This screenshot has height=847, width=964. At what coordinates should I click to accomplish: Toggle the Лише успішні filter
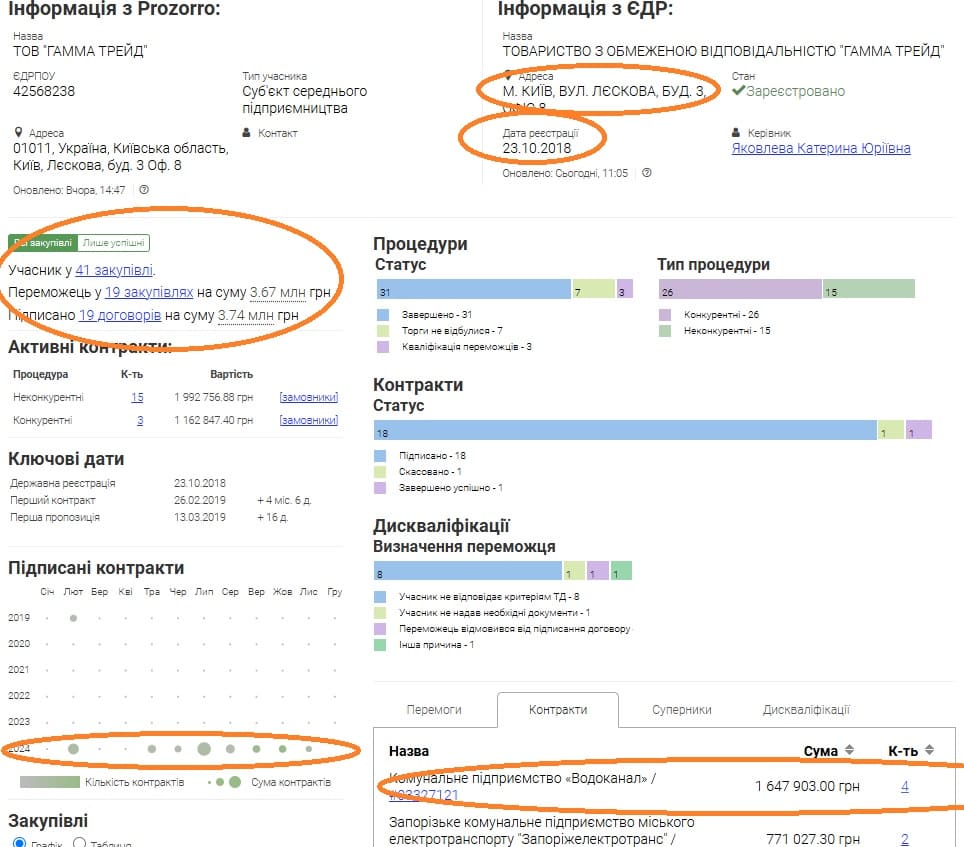click(x=115, y=242)
